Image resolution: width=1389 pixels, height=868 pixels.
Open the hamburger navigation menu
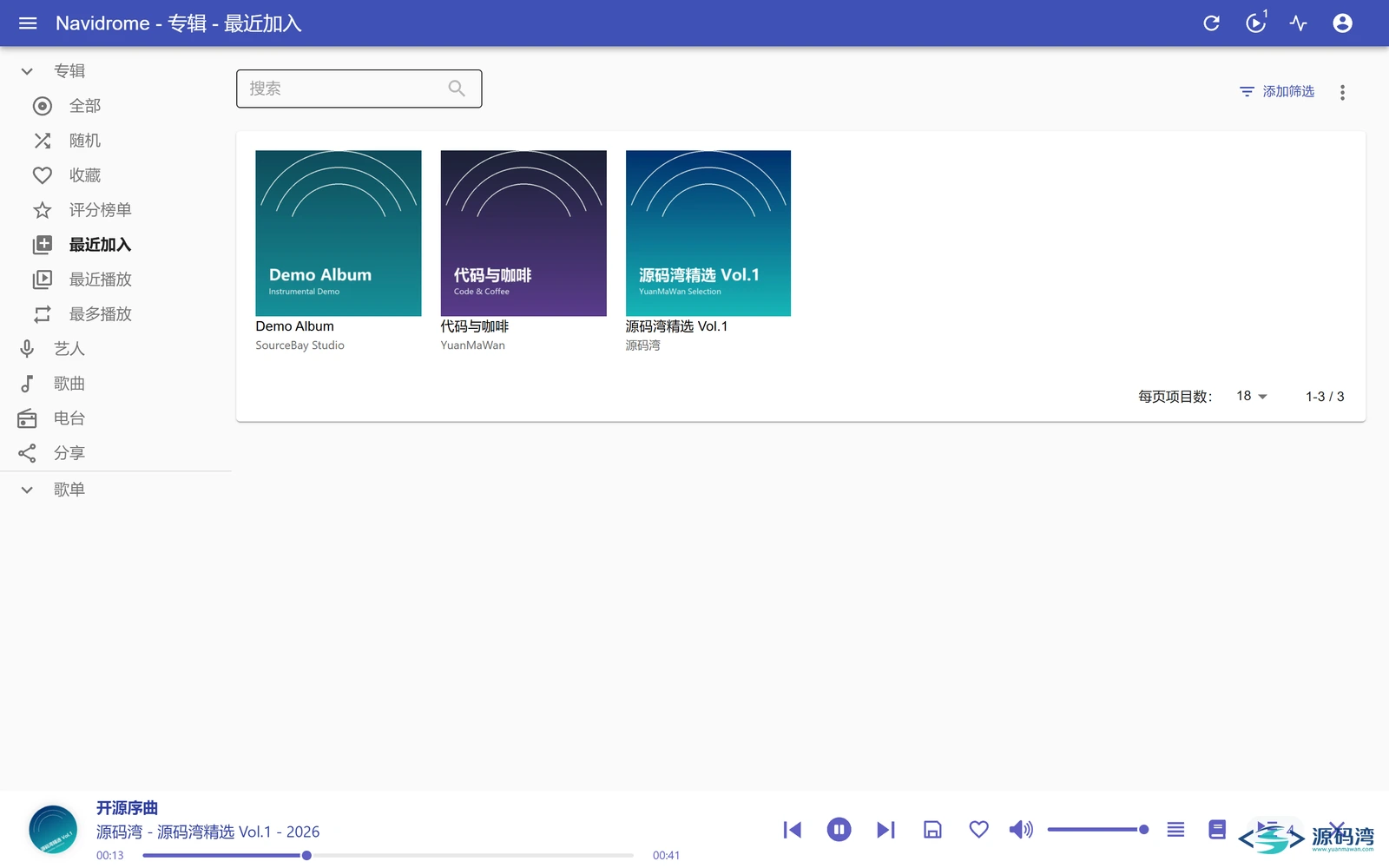(28, 23)
